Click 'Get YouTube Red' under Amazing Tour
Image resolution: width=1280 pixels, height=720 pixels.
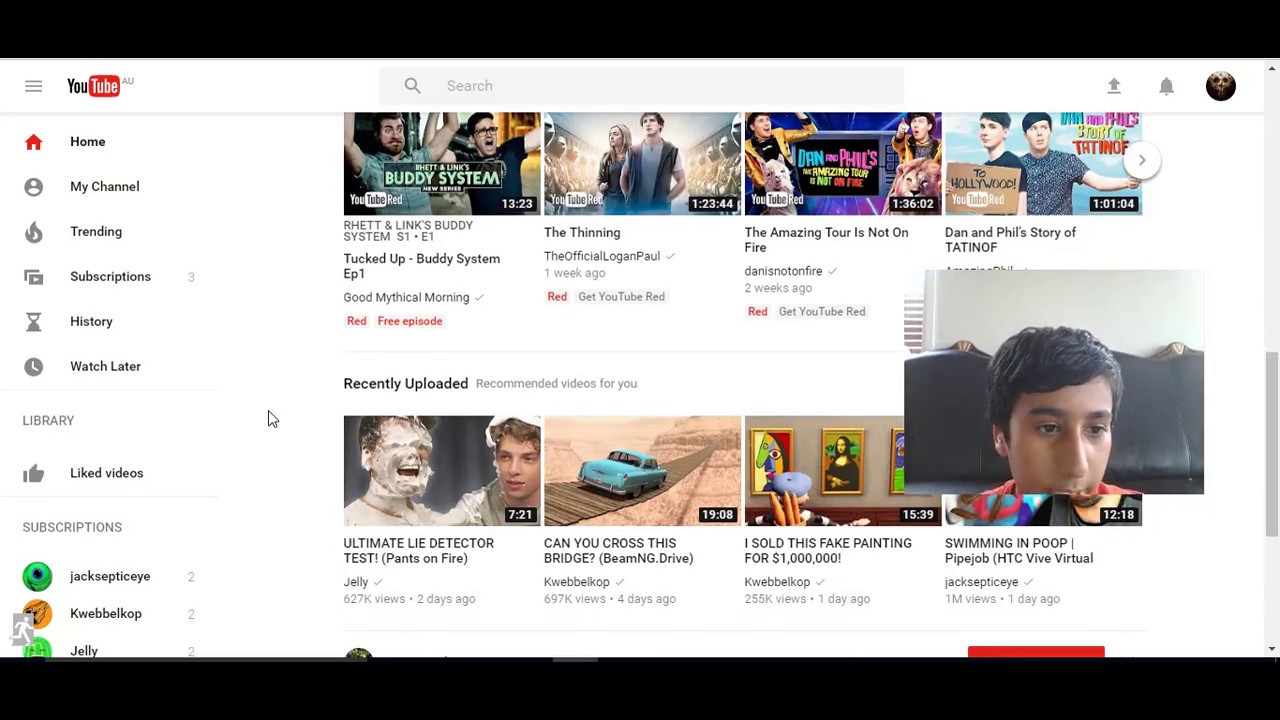tap(822, 312)
